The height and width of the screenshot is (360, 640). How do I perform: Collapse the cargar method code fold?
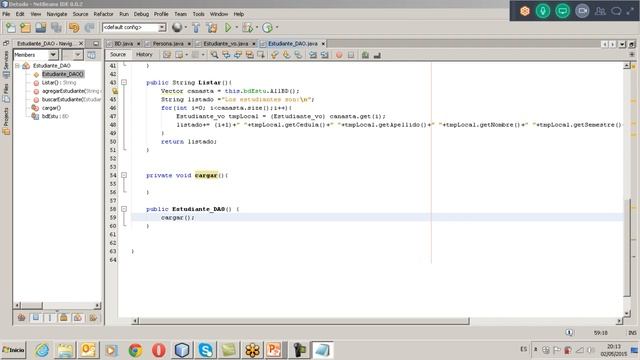(x=124, y=175)
